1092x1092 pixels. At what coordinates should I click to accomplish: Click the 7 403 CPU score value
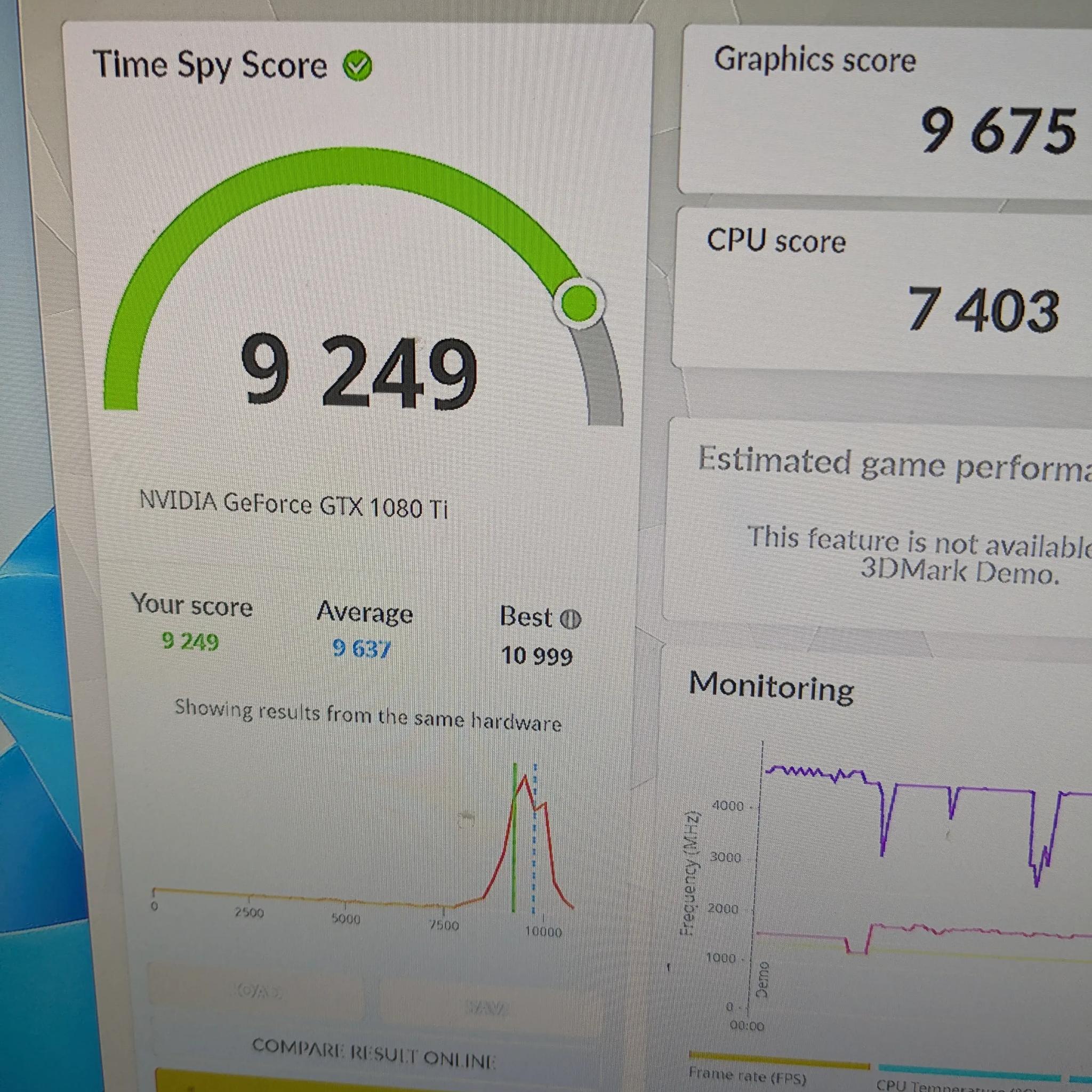[983, 309]
